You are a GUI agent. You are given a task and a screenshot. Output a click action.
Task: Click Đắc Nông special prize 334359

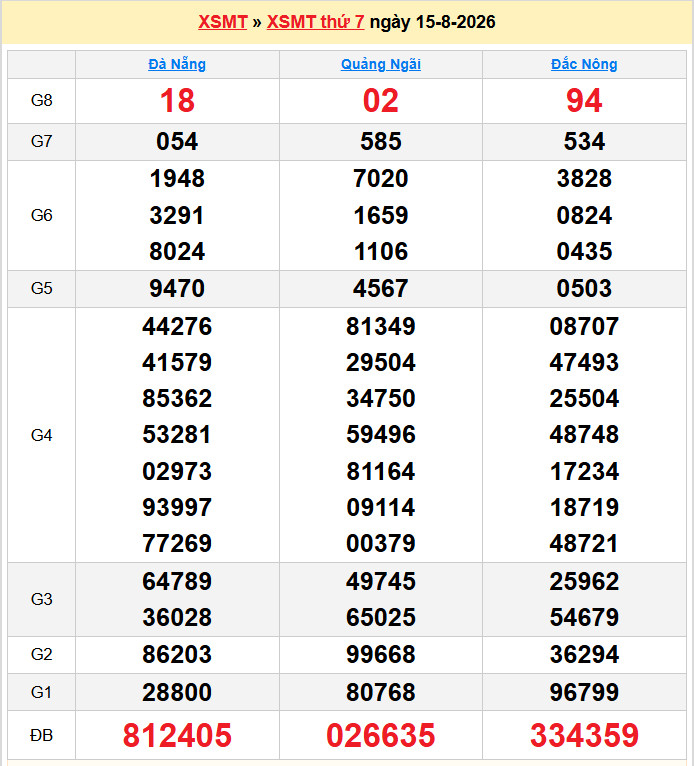coord(584,735)
